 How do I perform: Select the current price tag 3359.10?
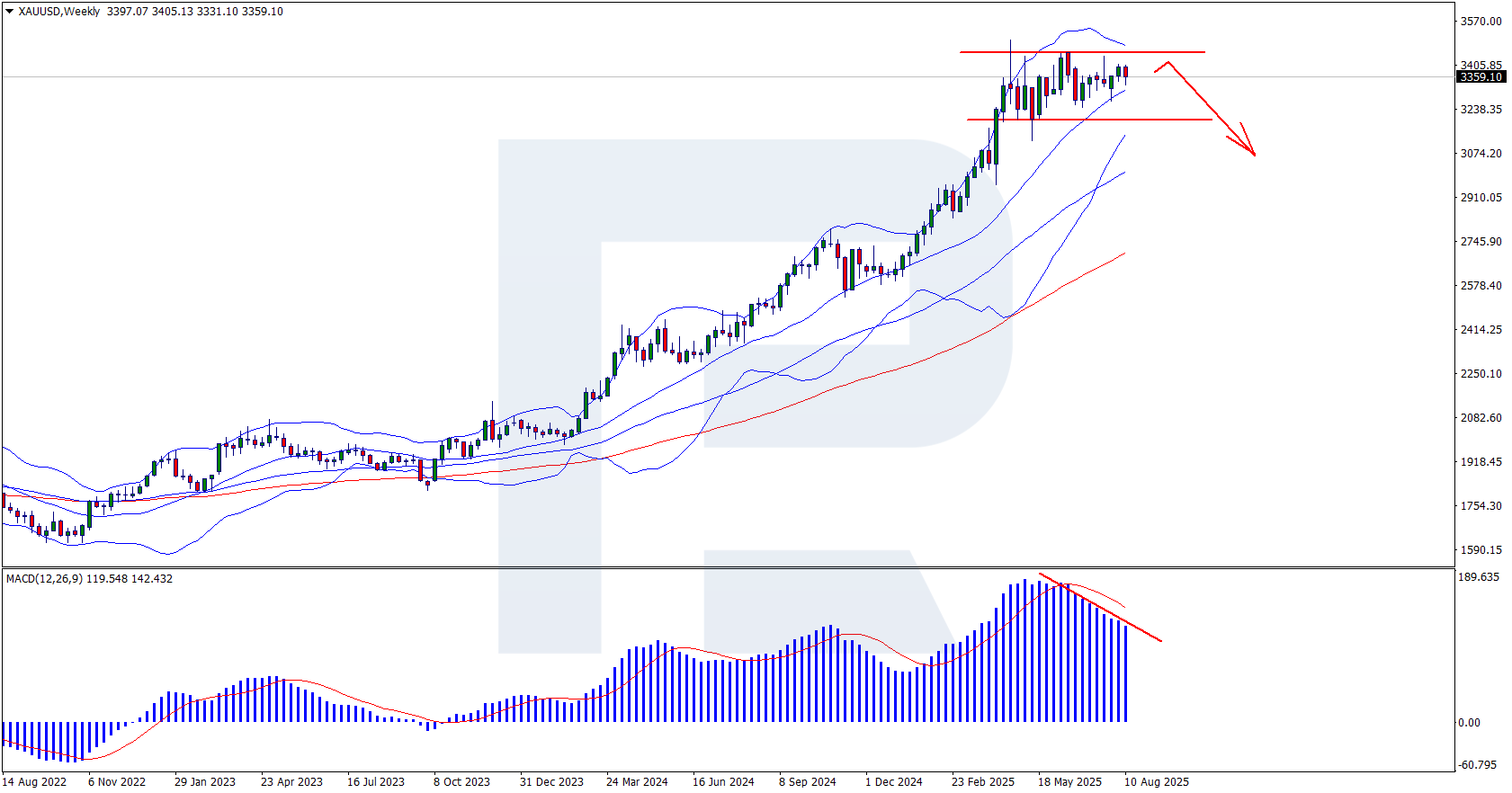click(x=1481, y=77)
